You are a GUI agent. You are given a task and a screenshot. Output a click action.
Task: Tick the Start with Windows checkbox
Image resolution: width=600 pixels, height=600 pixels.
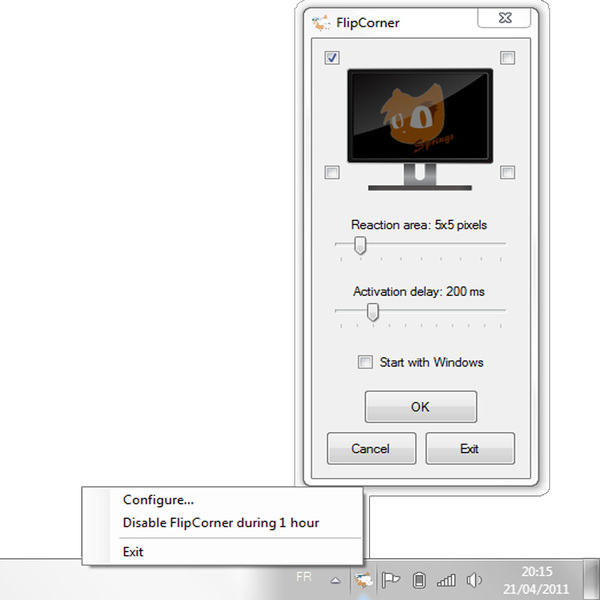click(365, 362)
